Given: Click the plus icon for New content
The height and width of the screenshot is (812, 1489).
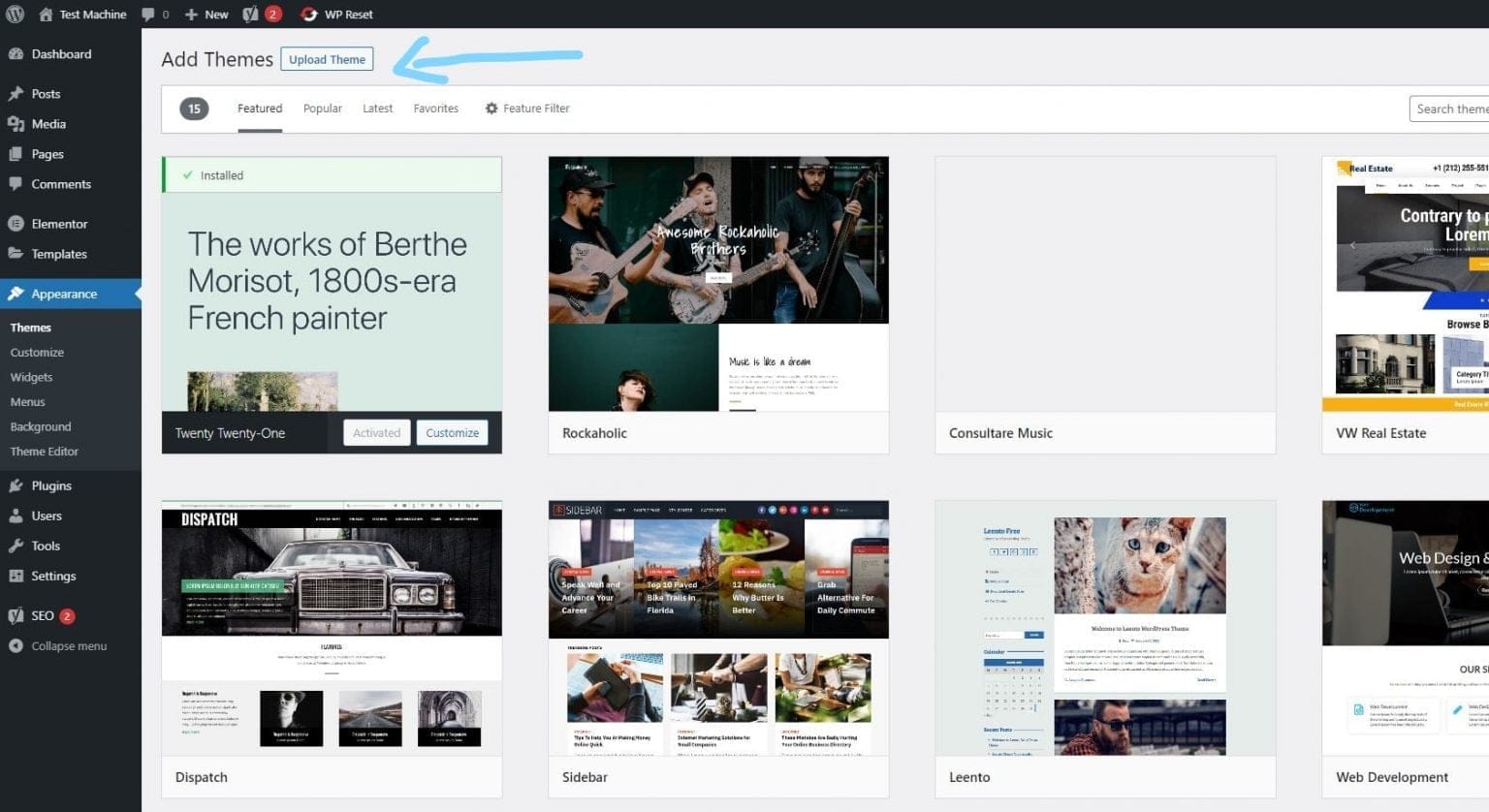Looking at the screenshot, I should click(191, 15).
